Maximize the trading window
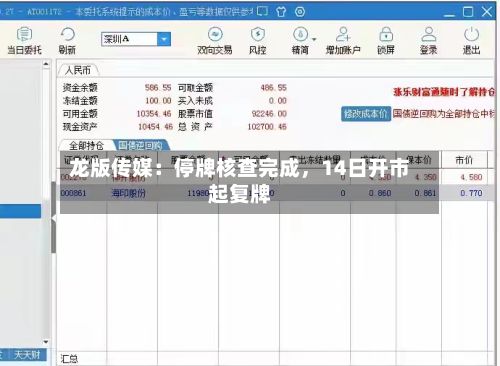The height and width of the screenshot is (366, 500). [468, 12]
